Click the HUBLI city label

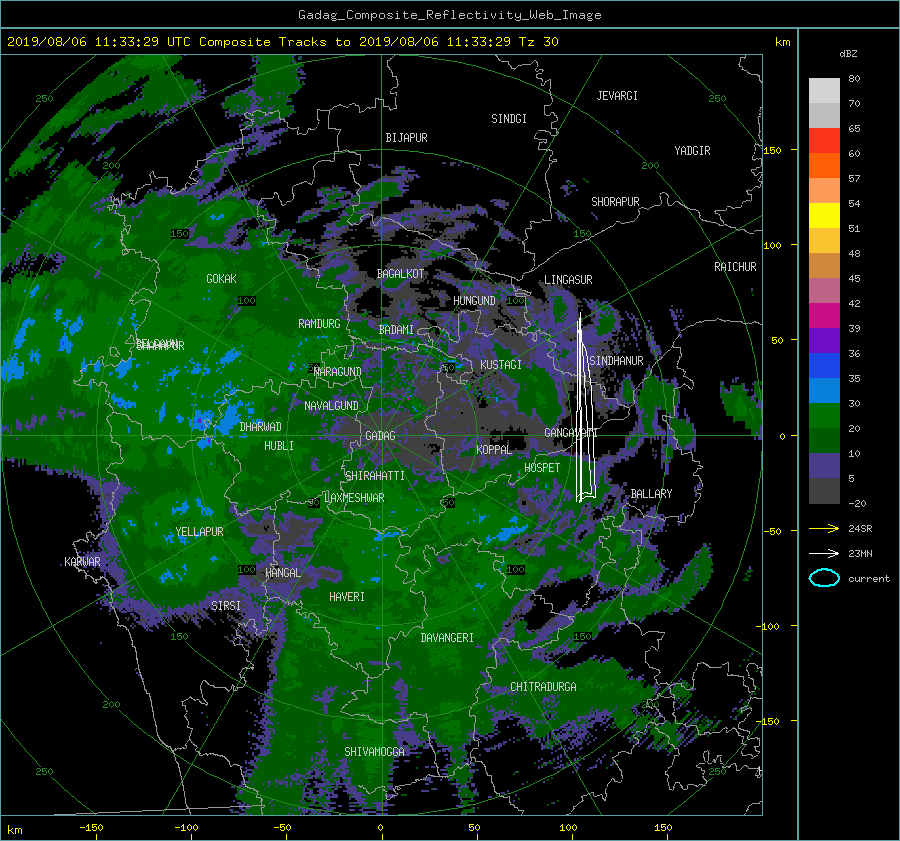[x=278, y=446]
